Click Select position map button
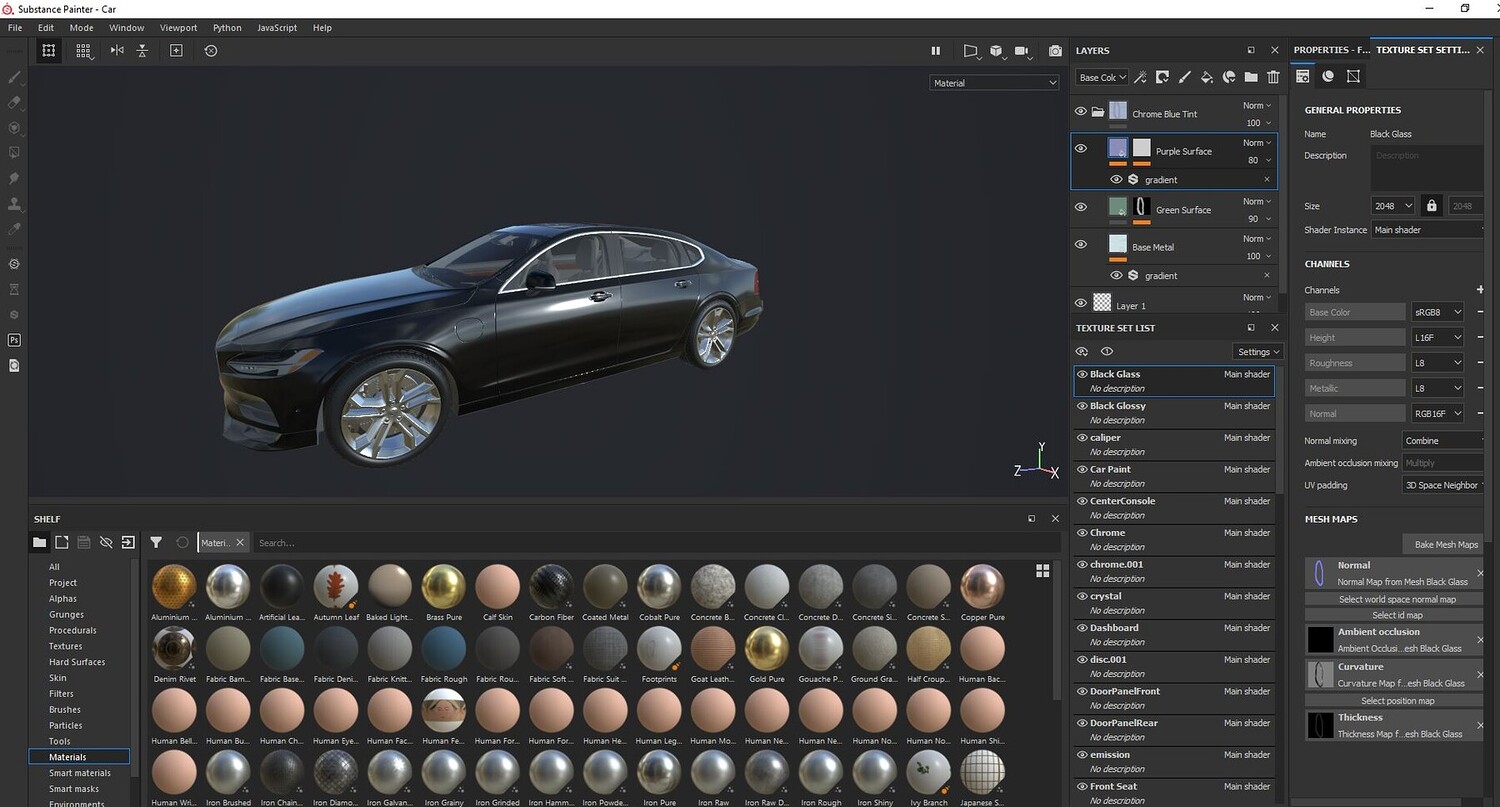 [1397, 701]
